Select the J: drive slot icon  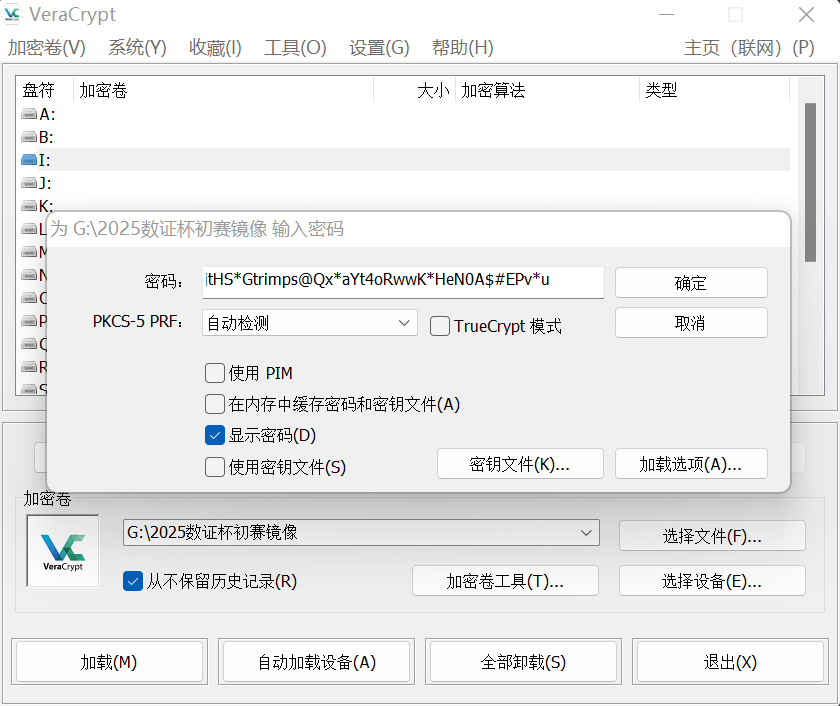pos(29,184)
